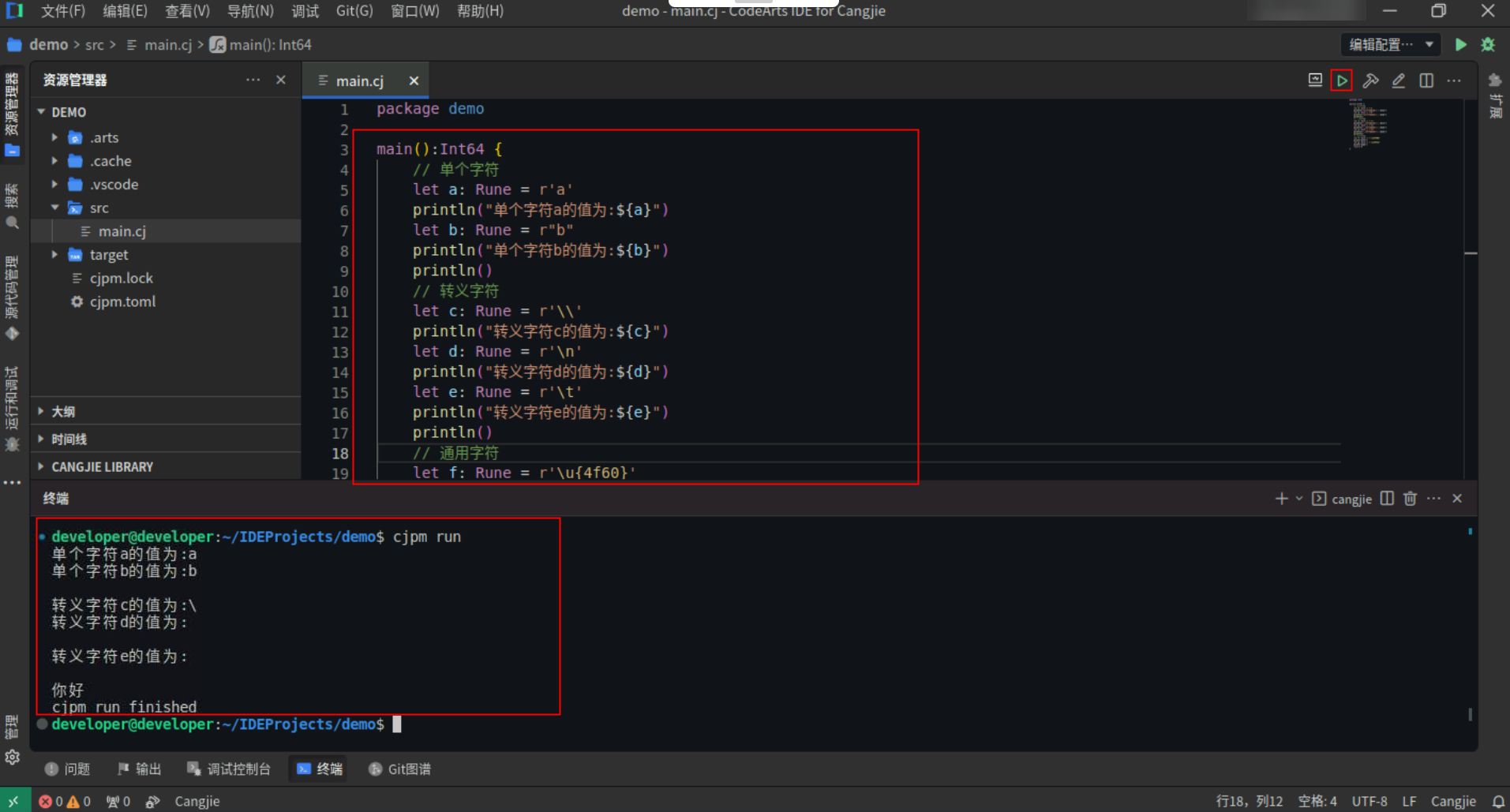
Task: Open the Source Control sidebar view
Action: pyautogui.click(x=12, y=298)
